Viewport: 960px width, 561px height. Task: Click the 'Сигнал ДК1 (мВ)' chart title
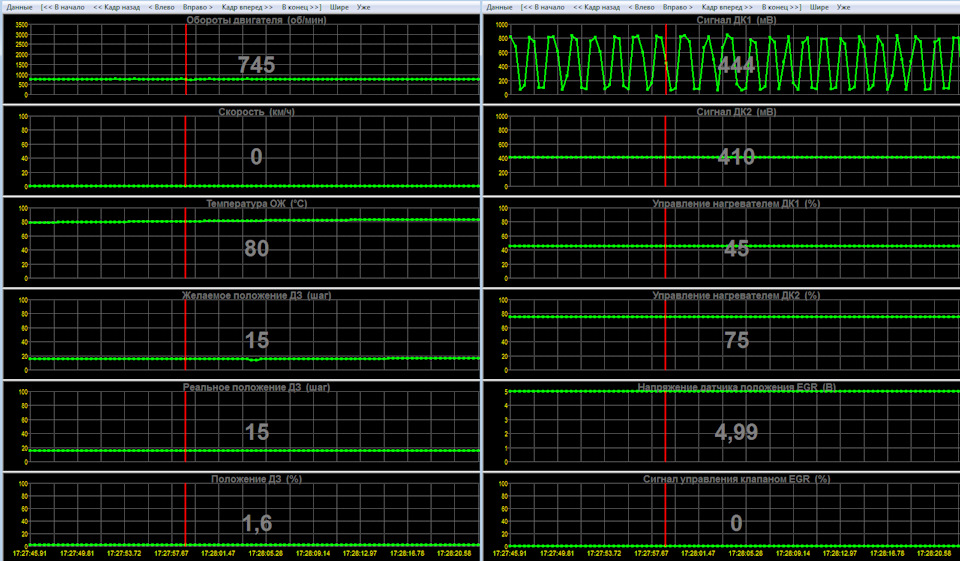(x=737, y=20)
